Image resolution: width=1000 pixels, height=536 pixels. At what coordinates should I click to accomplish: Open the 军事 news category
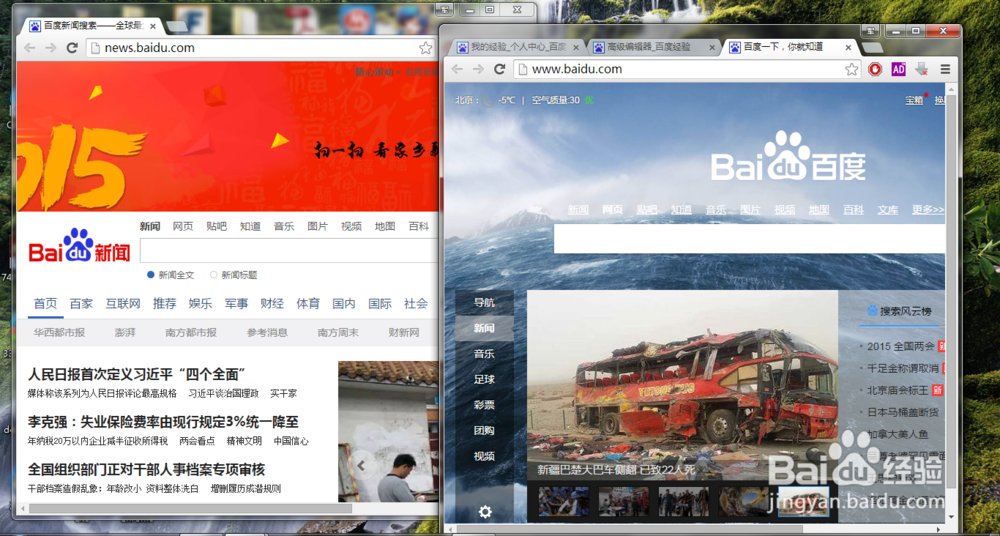236,304
